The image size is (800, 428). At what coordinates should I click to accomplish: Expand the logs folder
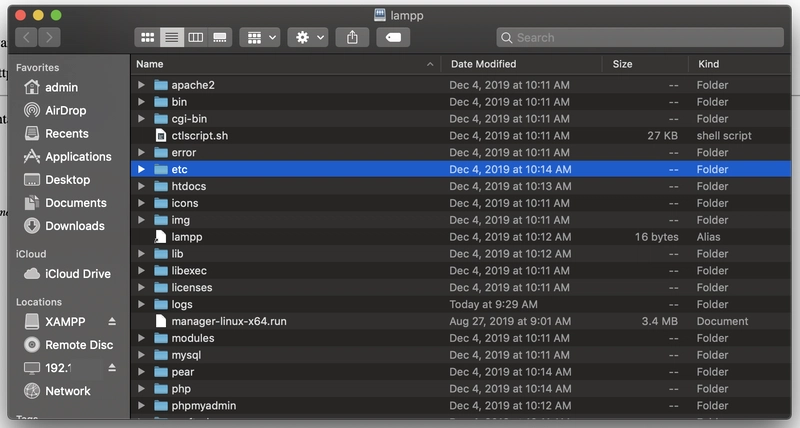(141, 304)
